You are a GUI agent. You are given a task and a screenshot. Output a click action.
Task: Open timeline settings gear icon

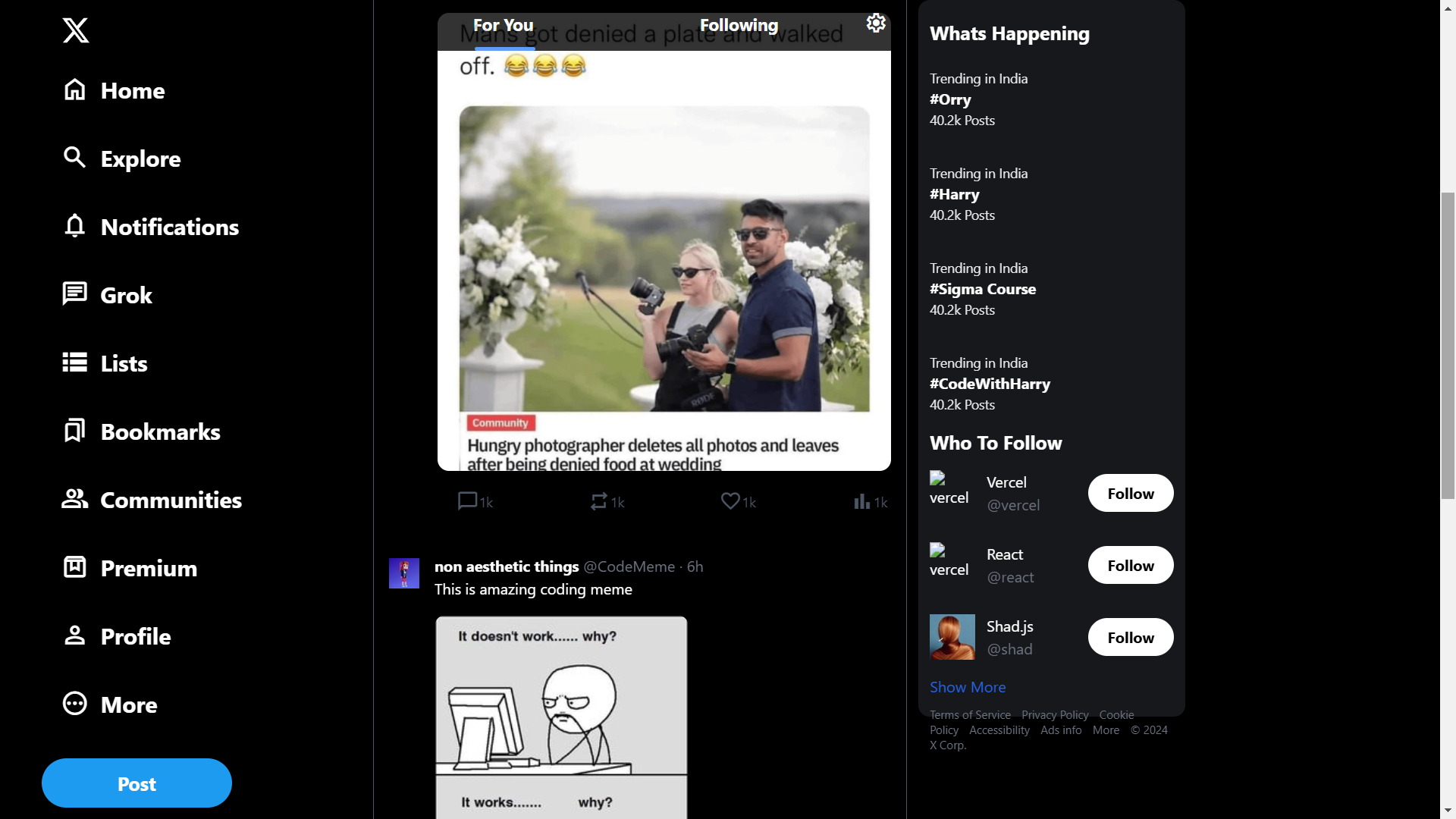point(876,24)
